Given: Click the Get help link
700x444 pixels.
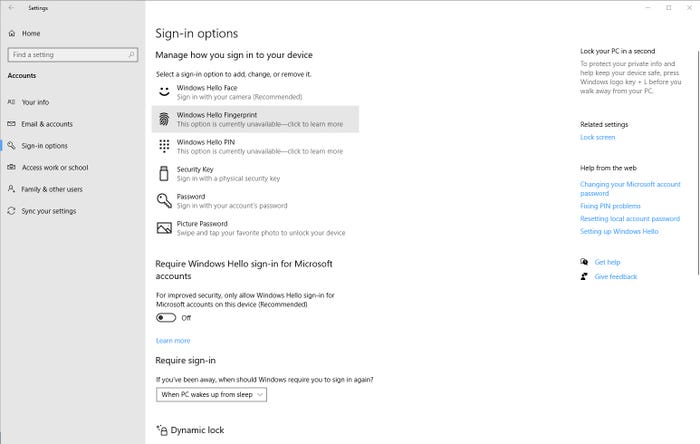Looking at the screenshot, I should pos(607,262).
